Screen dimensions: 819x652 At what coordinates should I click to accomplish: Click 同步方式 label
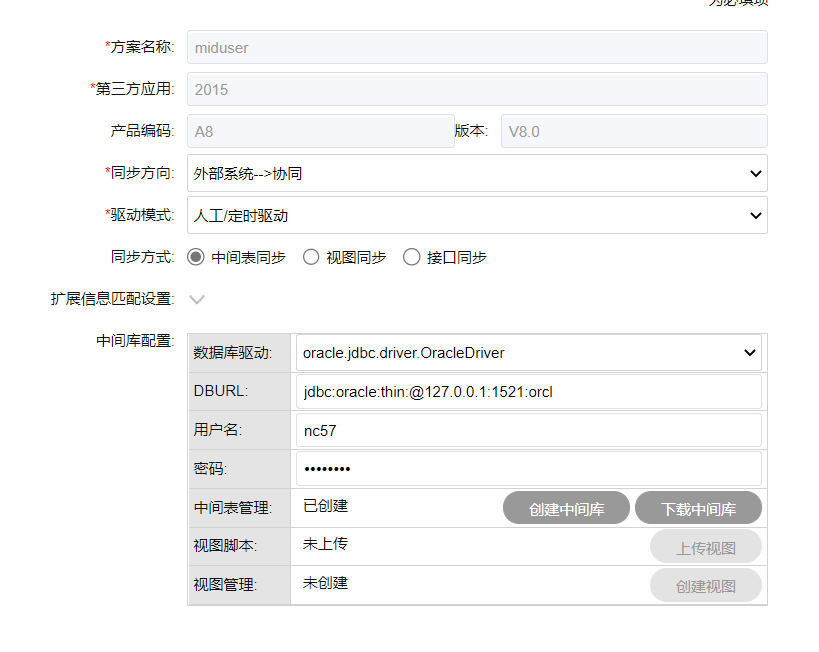(x=142, y=257)
